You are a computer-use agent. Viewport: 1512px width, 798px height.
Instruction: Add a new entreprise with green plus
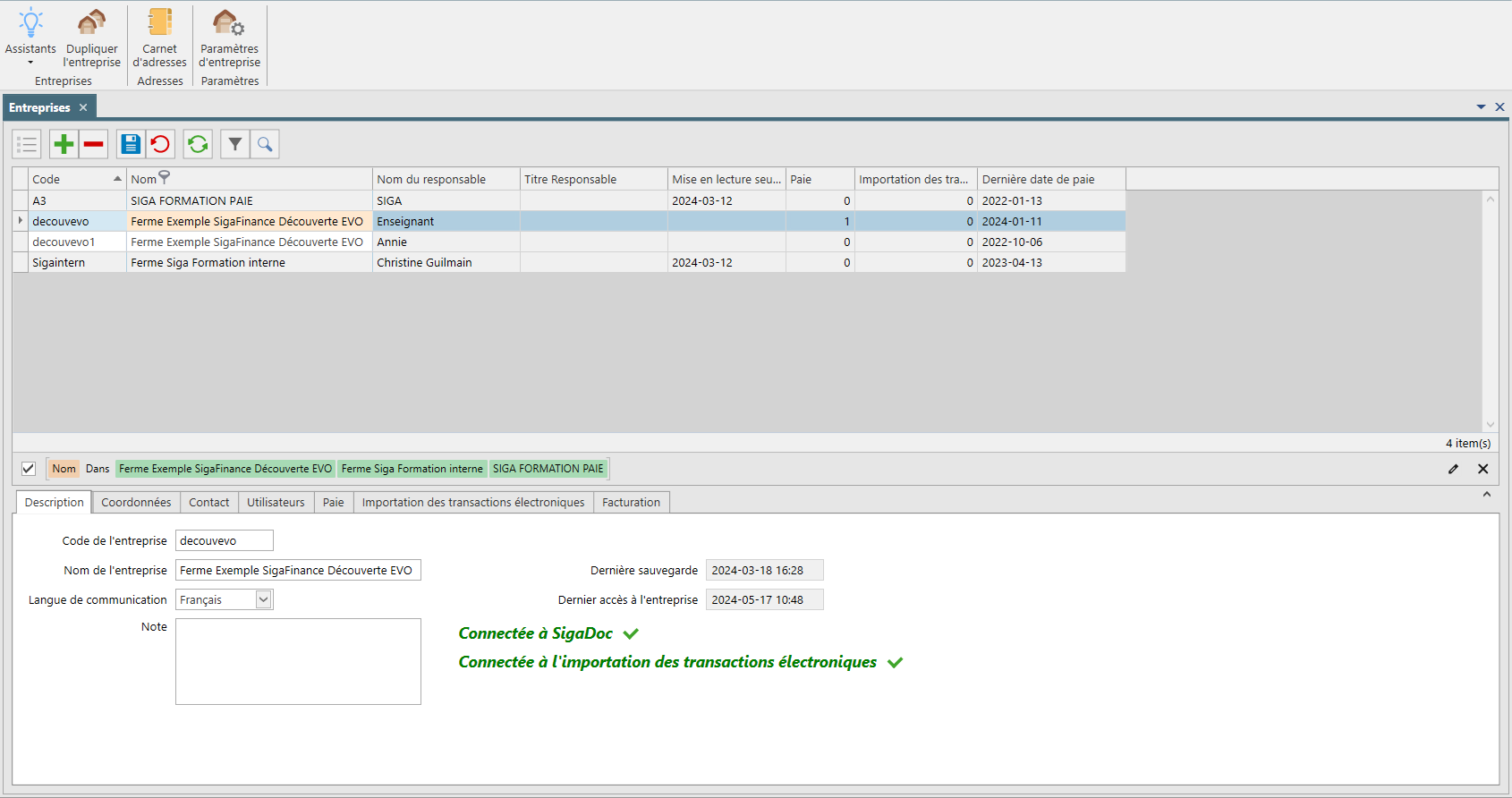(x=64, y=144)
